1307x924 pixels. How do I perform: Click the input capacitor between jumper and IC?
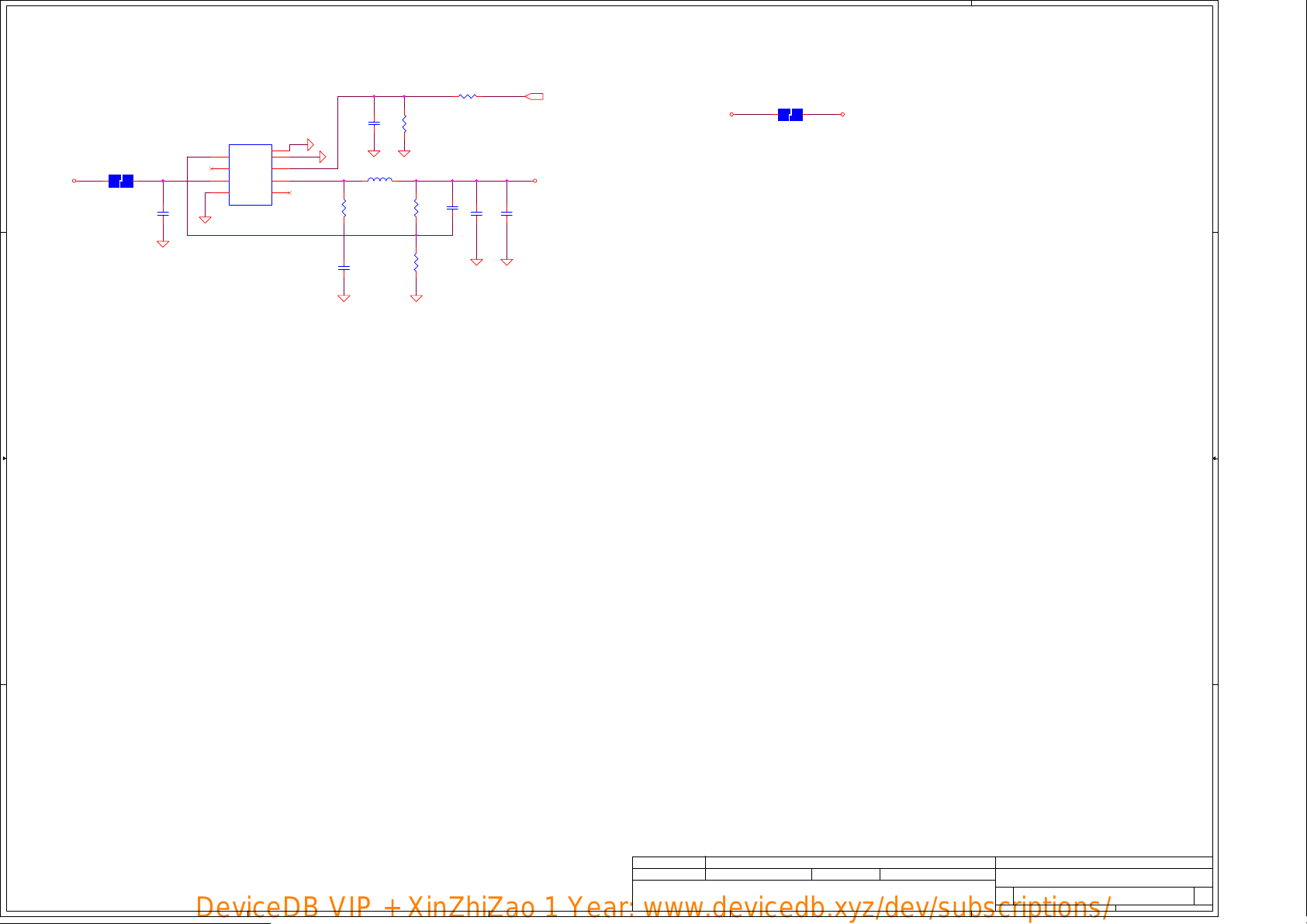[x=163, y=213]
